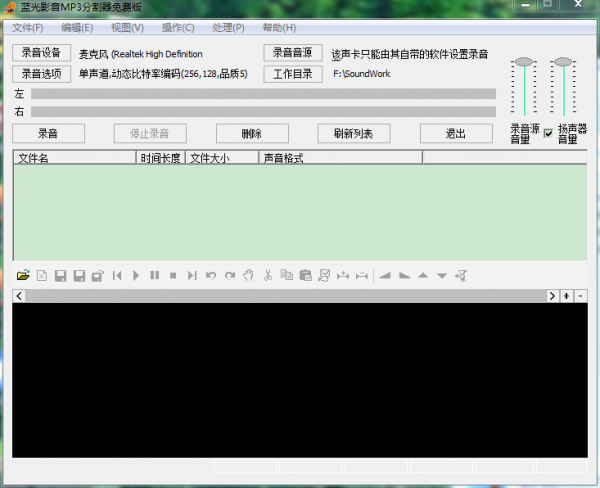
Task: Click the zoom in plus button
Action: 566,296
